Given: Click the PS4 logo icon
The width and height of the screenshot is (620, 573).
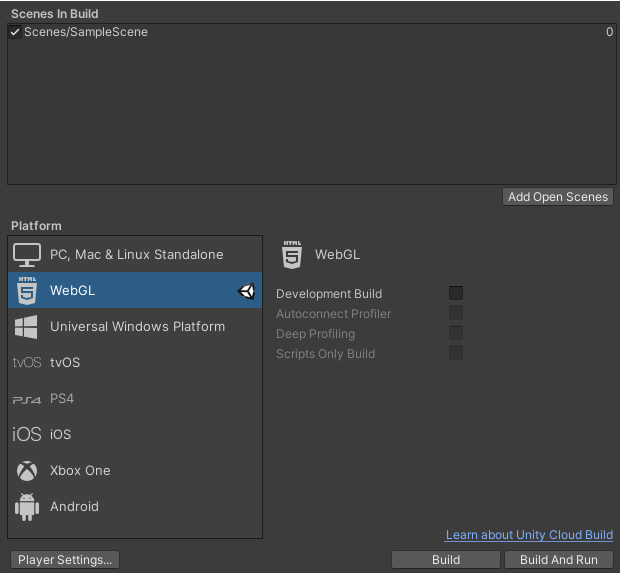Looking at the screenshot, I should pyautogui.click(x=27, y=400).
